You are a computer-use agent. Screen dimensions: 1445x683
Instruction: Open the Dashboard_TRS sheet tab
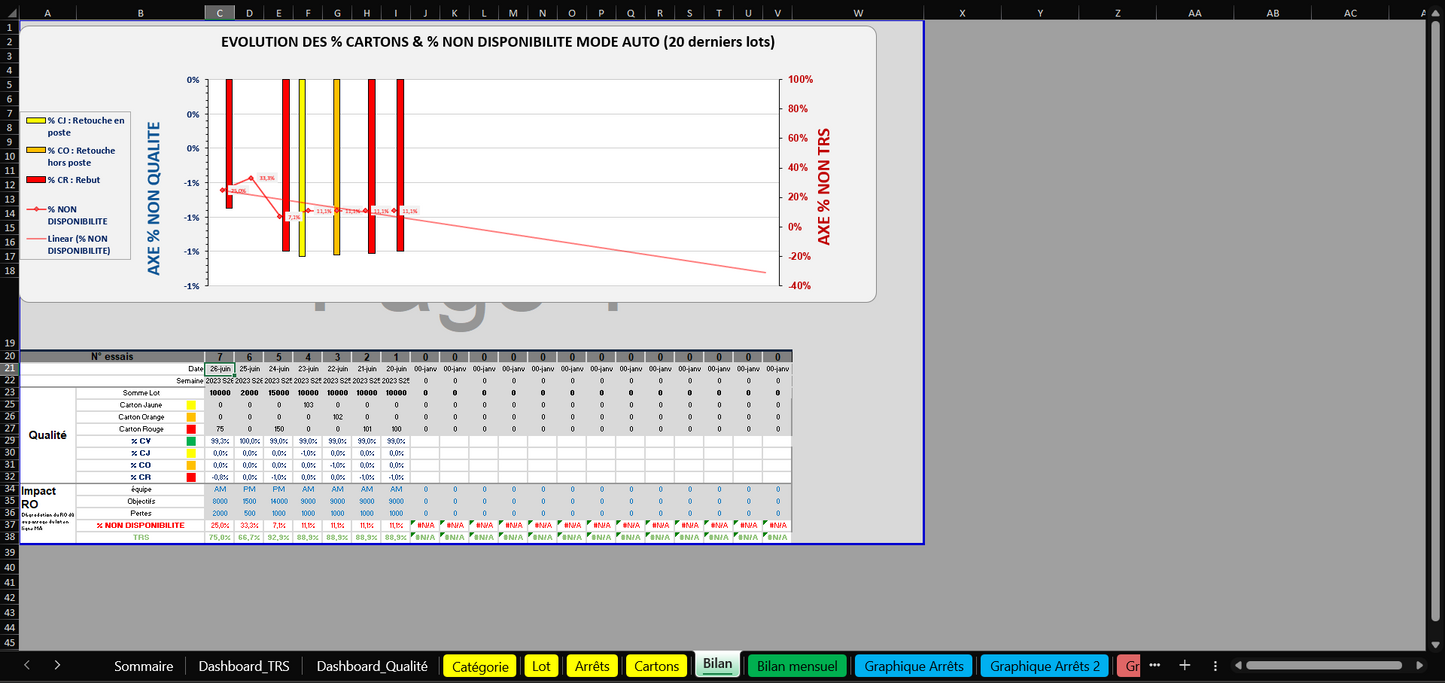click(x=243, y=666)
